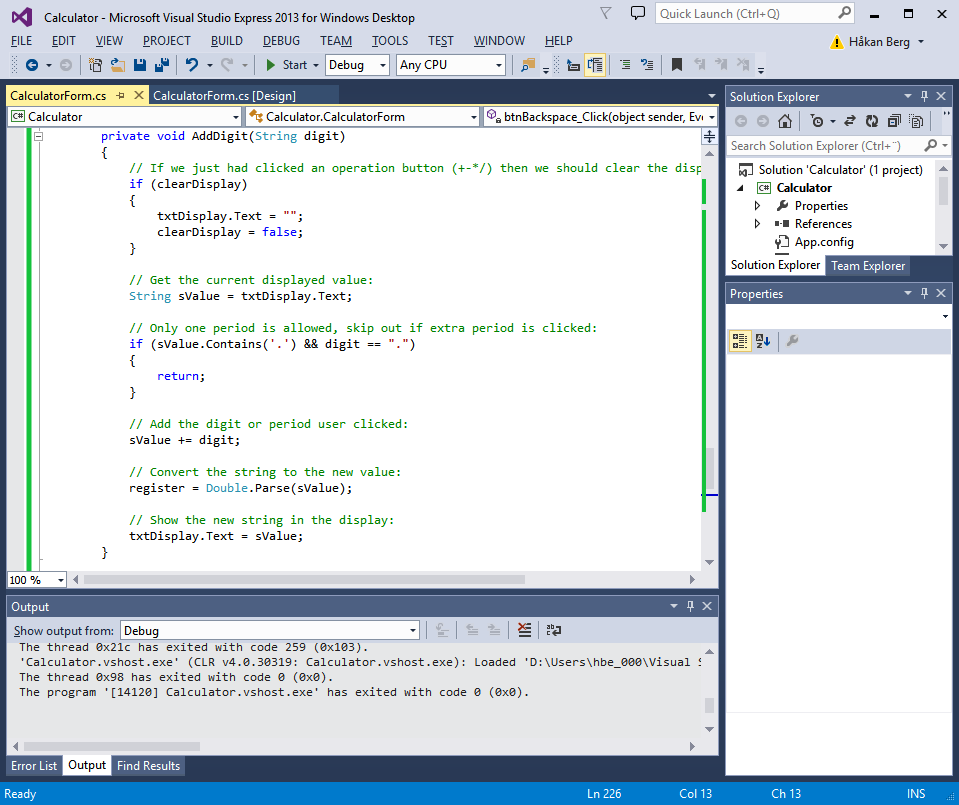
Task: Click the Output window horizontal scrollbar
Action: click(x=112, y=746)
